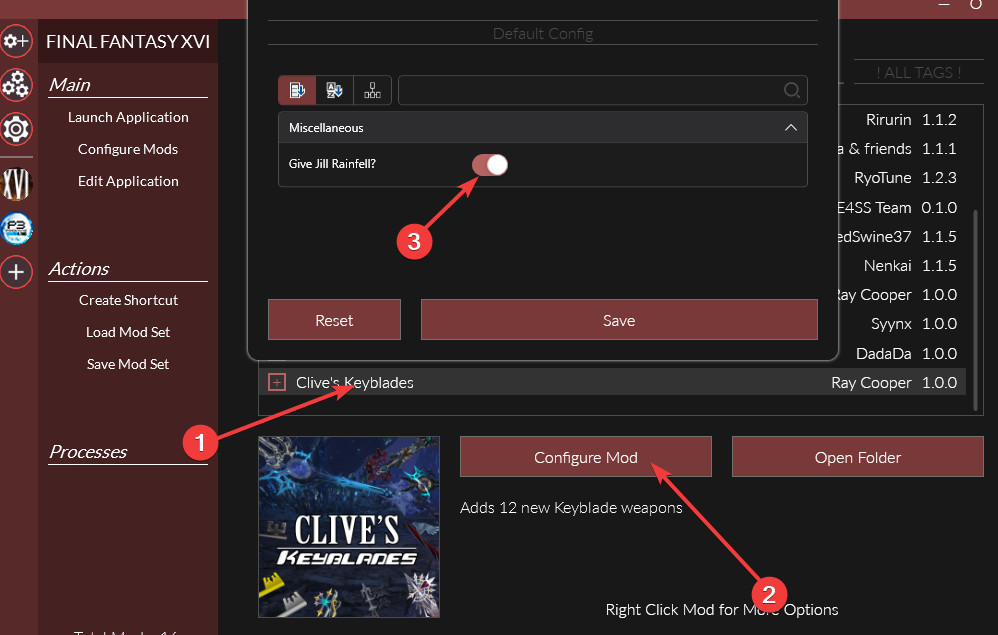
Task: Click the Configure Mod button
Action: 585,456
